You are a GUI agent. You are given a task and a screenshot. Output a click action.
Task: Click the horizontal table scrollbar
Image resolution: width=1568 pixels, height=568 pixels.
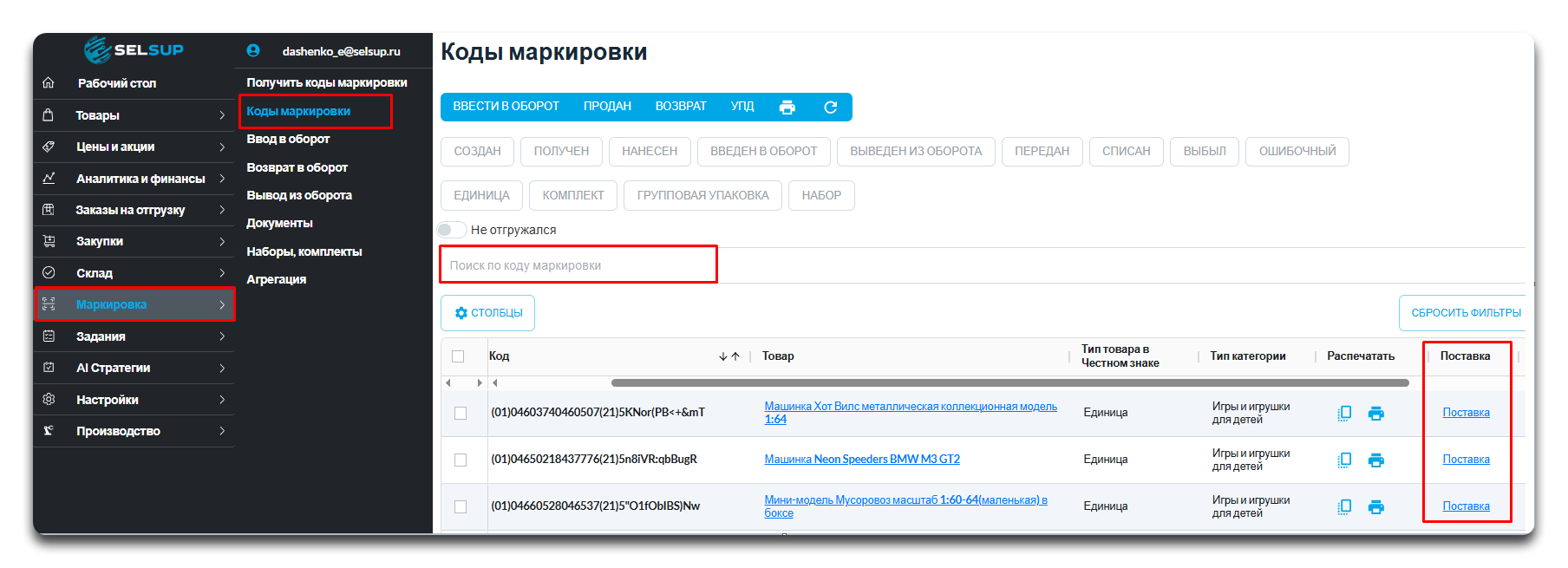[1009, 382]
